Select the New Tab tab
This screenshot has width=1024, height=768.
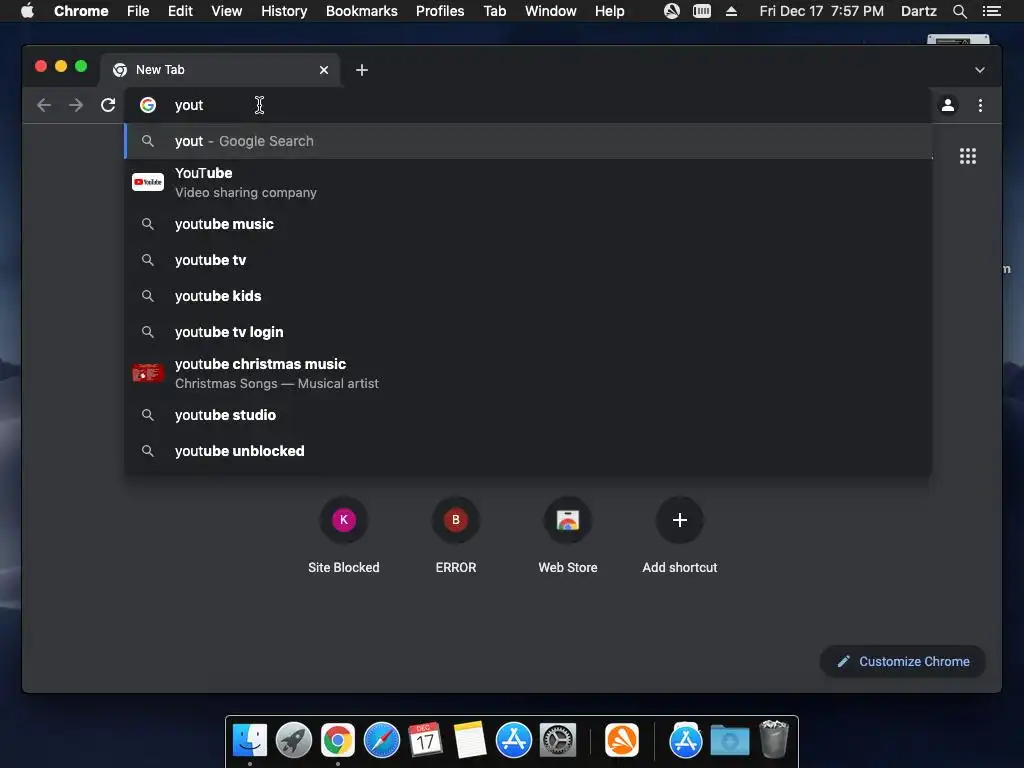coord(220,70)
